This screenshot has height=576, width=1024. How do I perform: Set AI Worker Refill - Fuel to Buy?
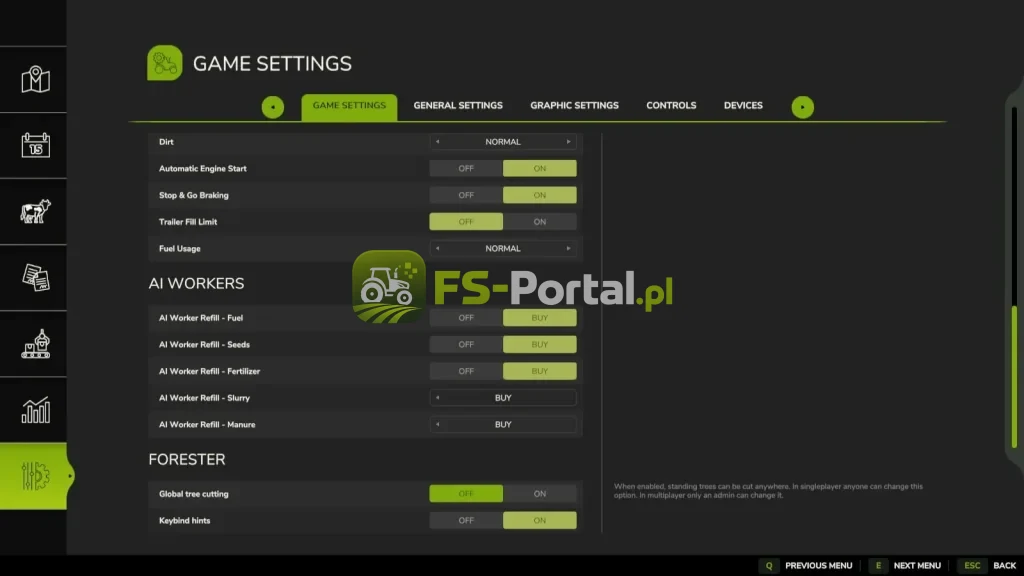pyautogui.click(x=539, y=318)
